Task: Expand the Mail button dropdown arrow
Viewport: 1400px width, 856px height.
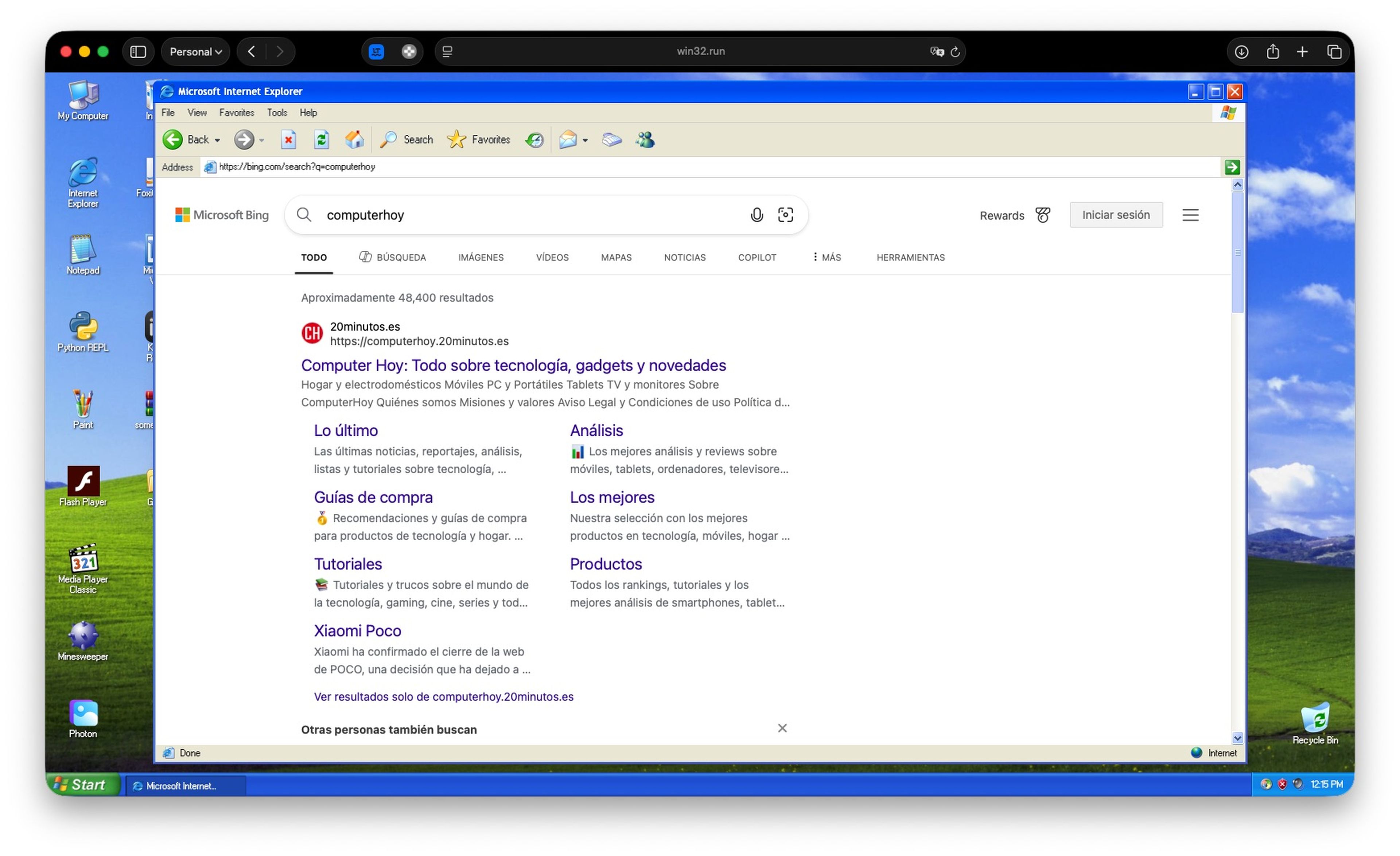Action: tap(585, 140)
